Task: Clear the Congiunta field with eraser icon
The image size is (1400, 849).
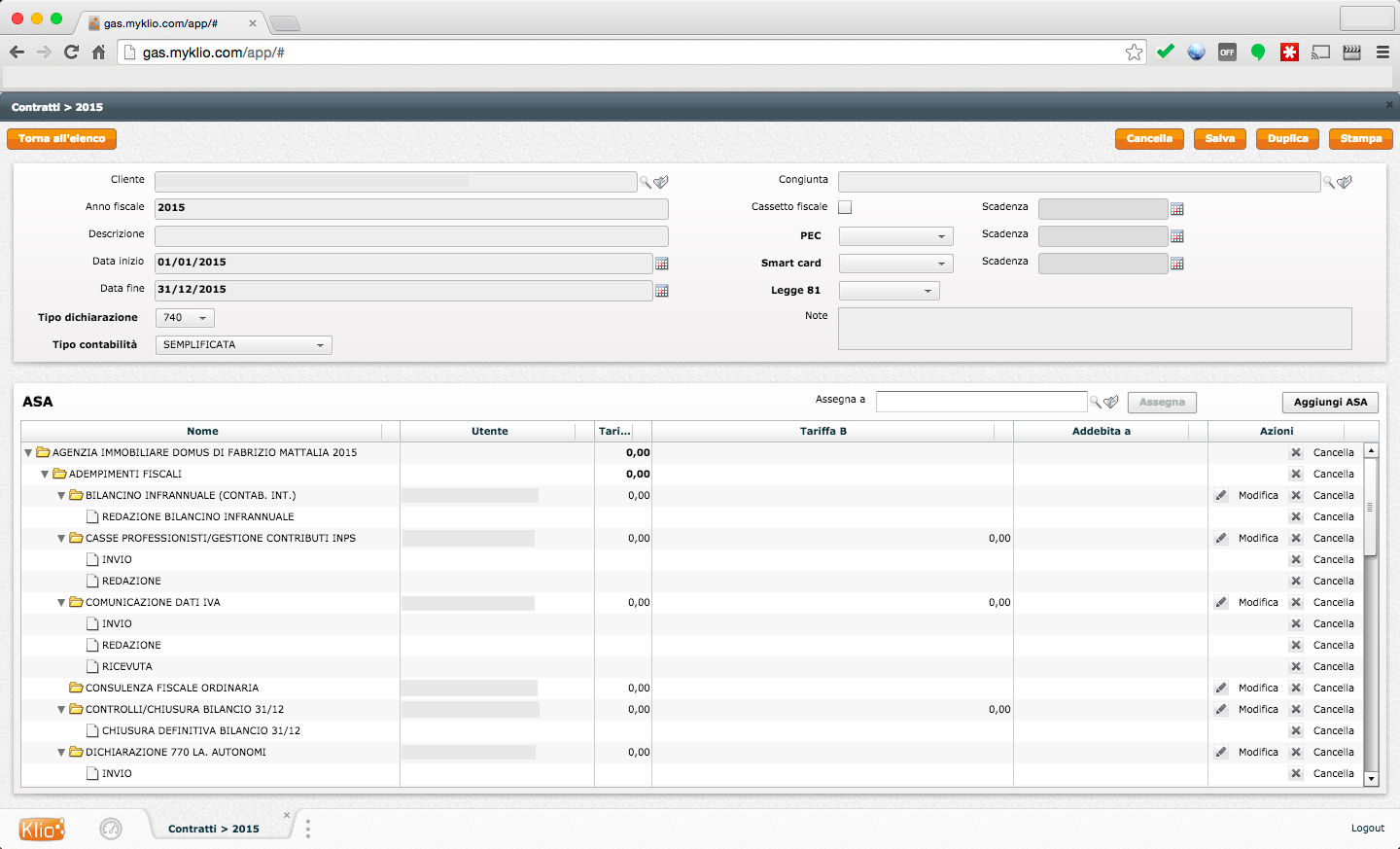Action: (x=1345, y=182)
